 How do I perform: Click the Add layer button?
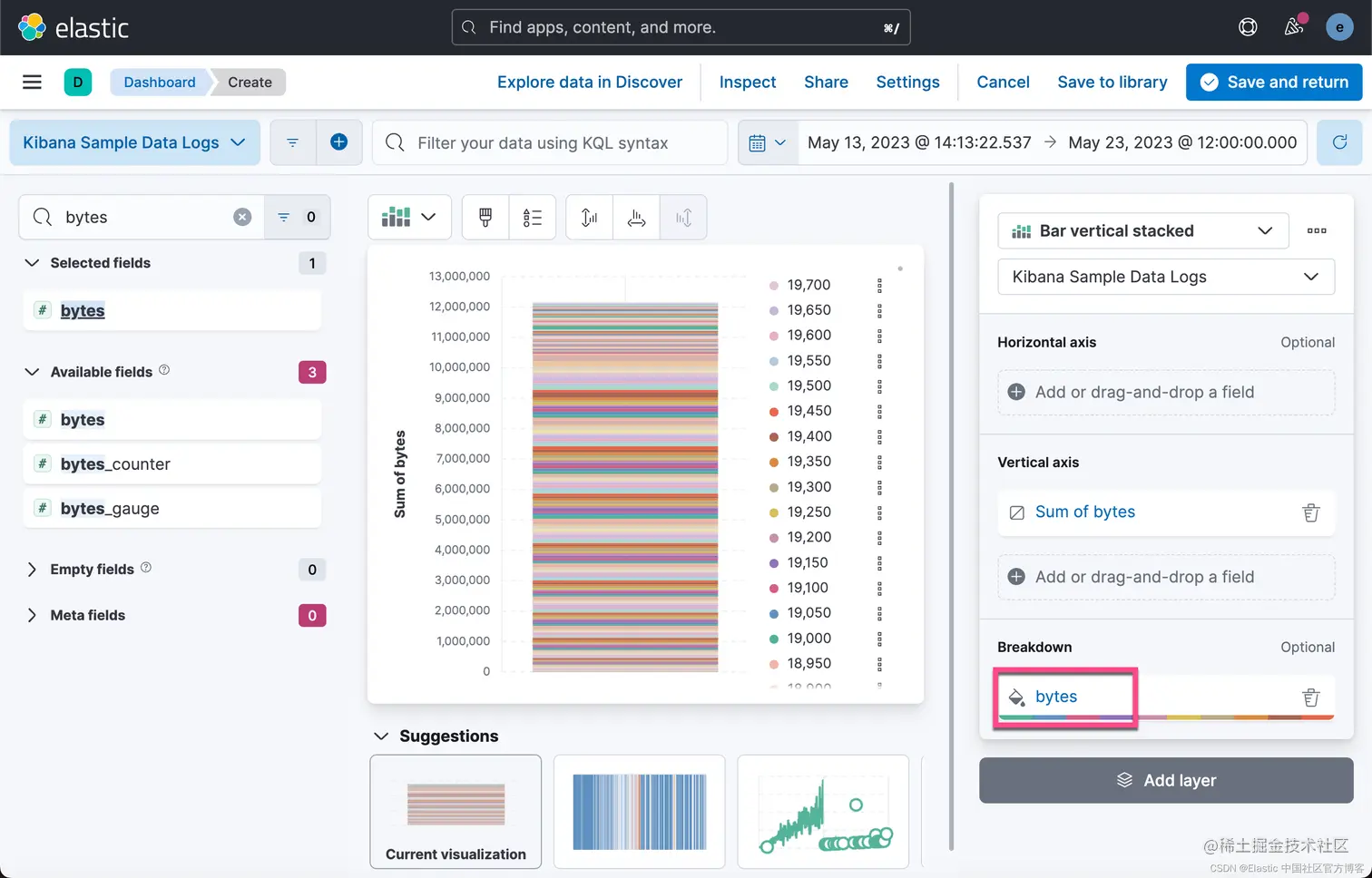point(1166,780)
